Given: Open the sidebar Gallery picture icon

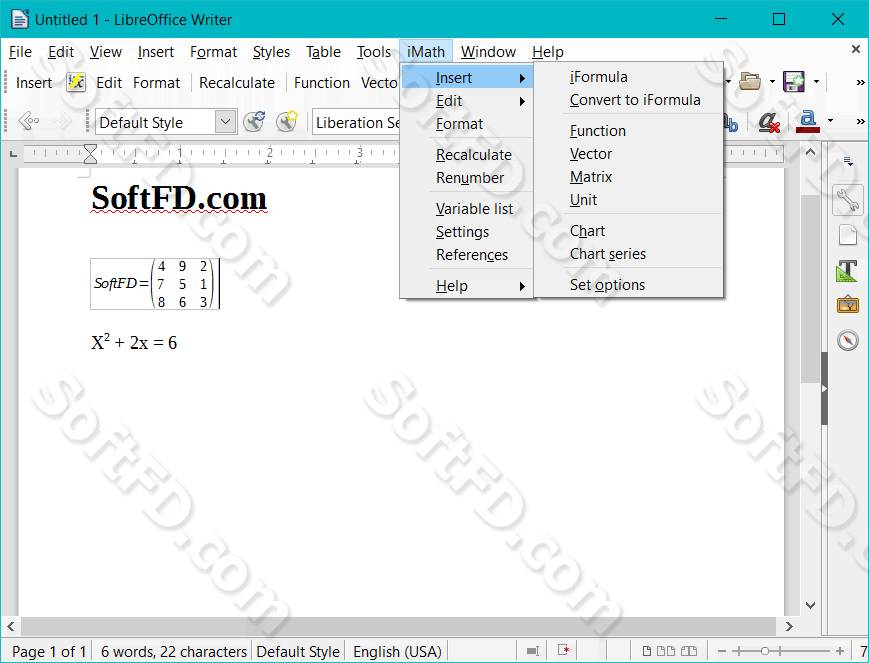Looking at the screenshot, I should 847,304.
